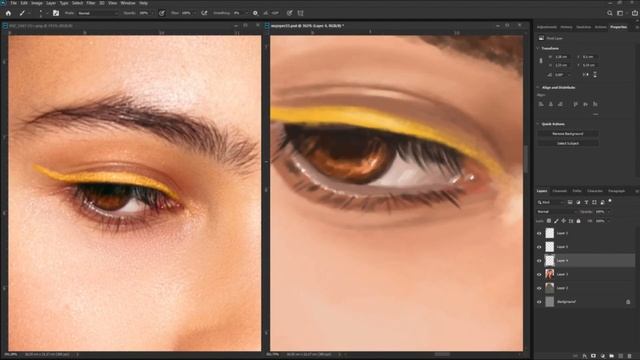Turn layer filtering on or off
The image size is (640, 360).
[610, 201]
